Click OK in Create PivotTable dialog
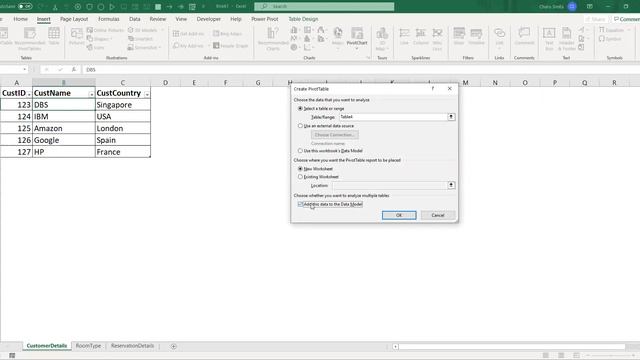640x360 pixels. click(399, 215)
